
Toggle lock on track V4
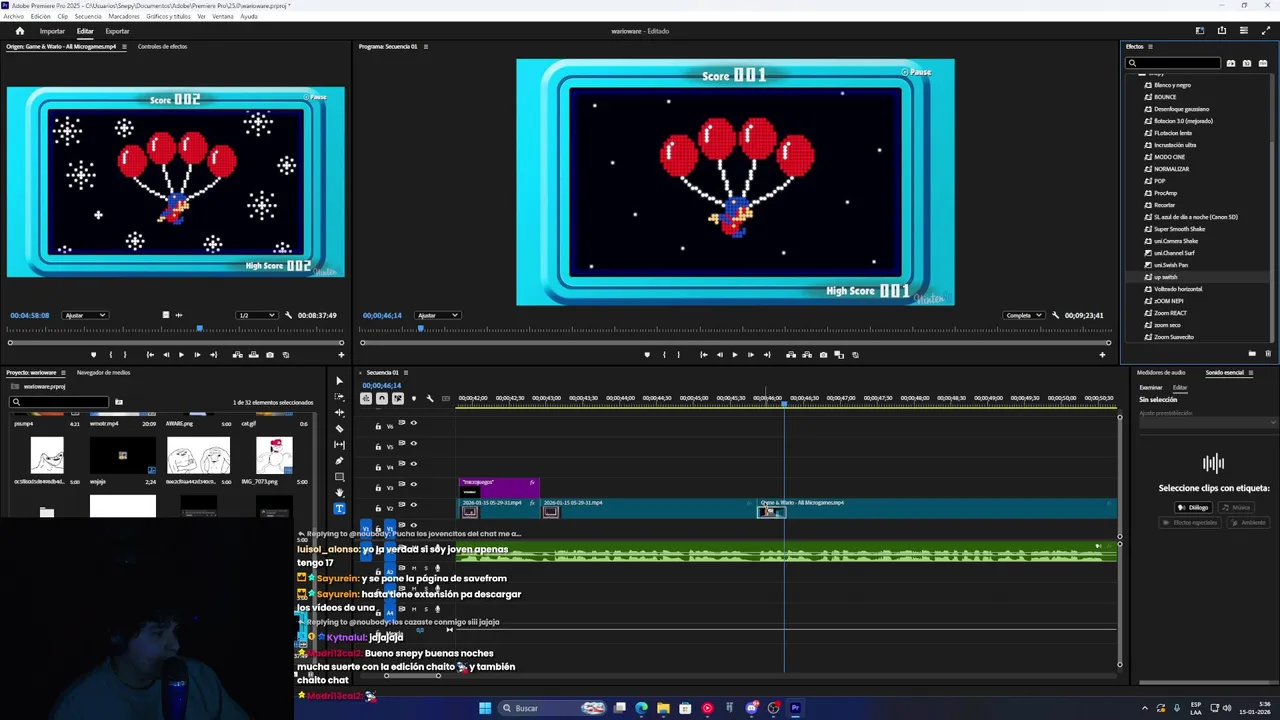click(x=378, y=467)
